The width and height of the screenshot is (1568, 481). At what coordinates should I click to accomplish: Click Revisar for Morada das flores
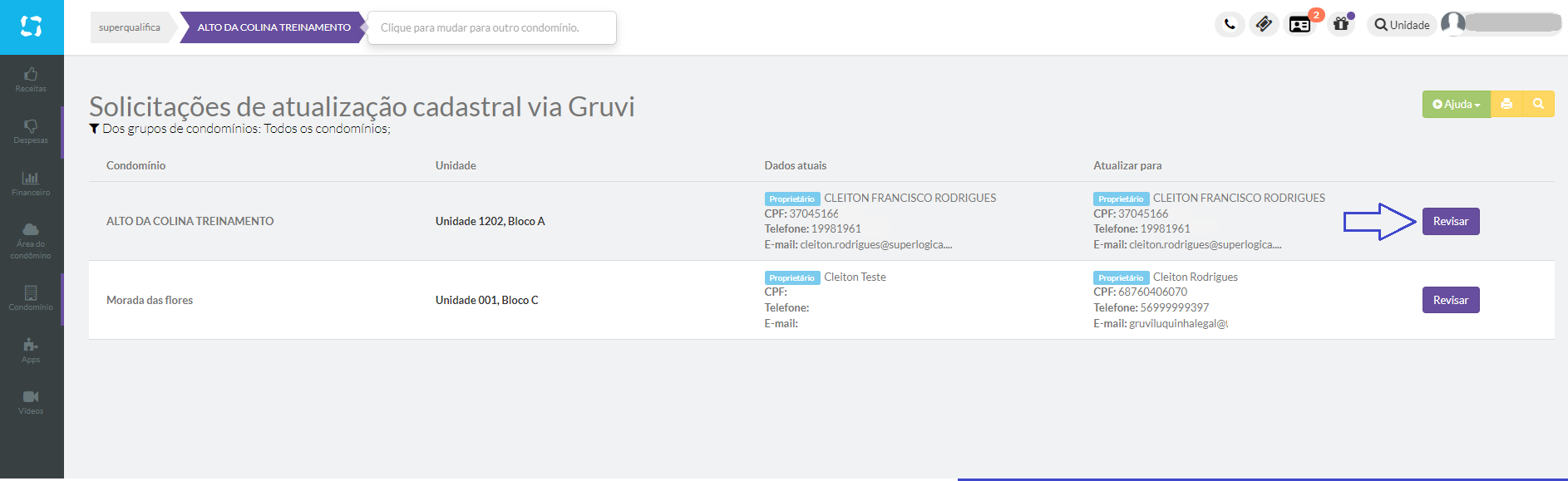[x=1450, y=301]
